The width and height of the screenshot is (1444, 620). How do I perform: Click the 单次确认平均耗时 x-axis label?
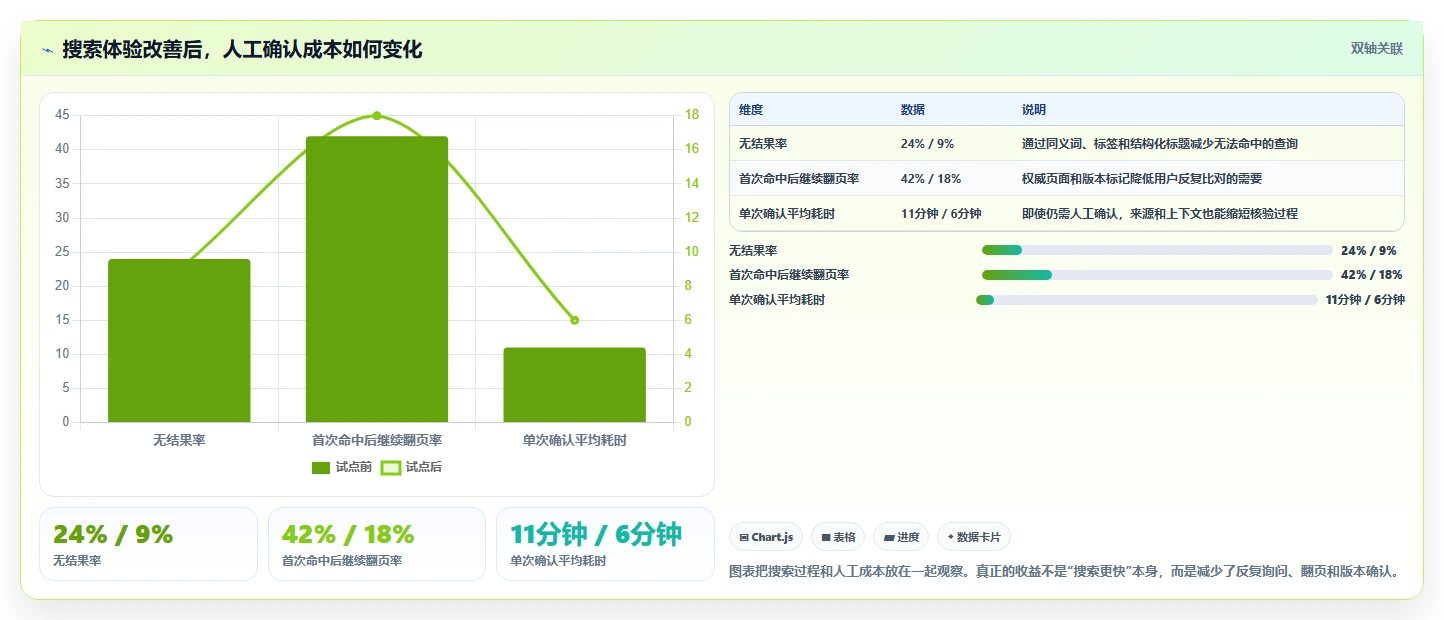click(574, 440)
